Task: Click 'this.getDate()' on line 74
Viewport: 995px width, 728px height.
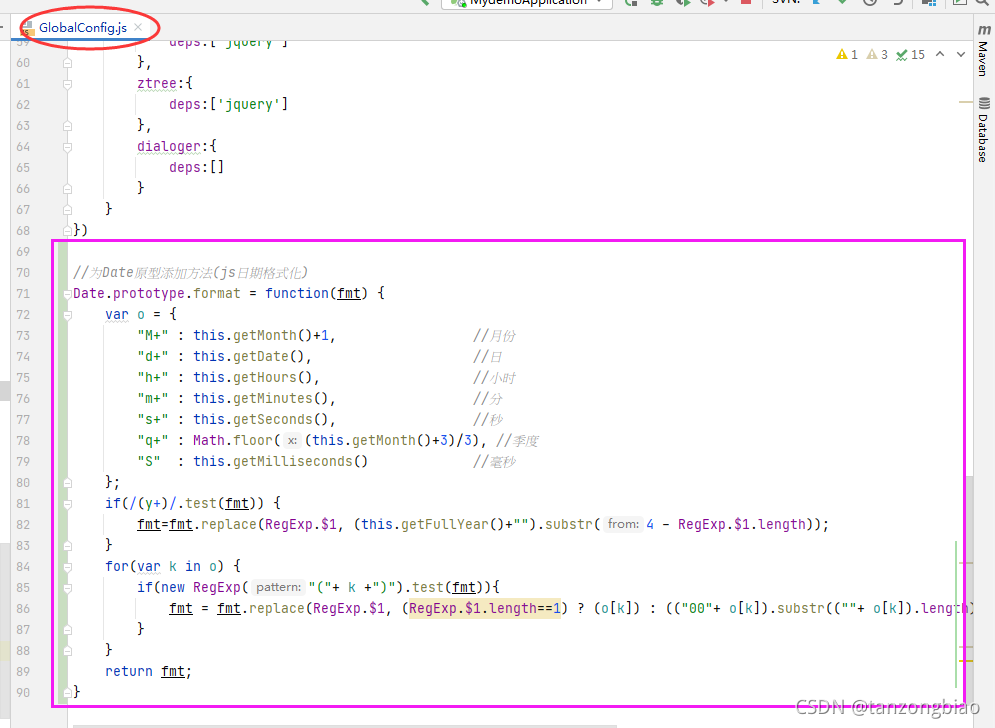Action: click(248, 356)
